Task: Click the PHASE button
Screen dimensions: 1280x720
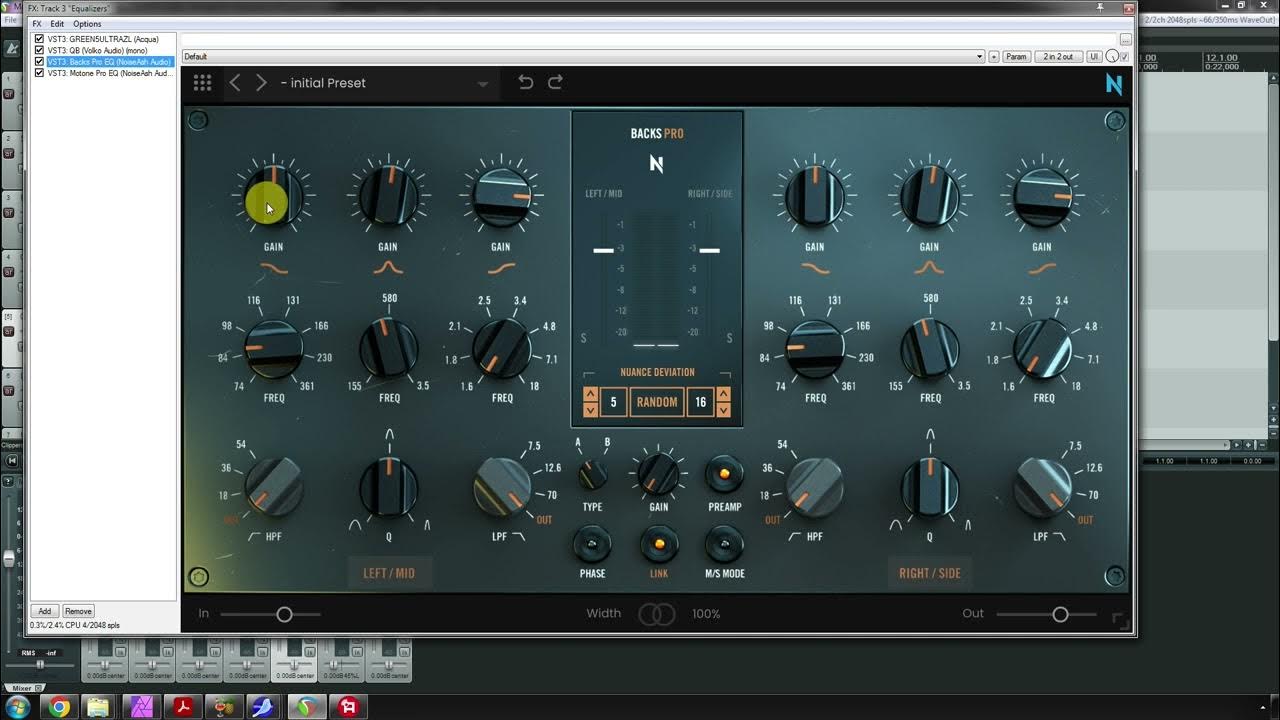Action: (592, 544)
